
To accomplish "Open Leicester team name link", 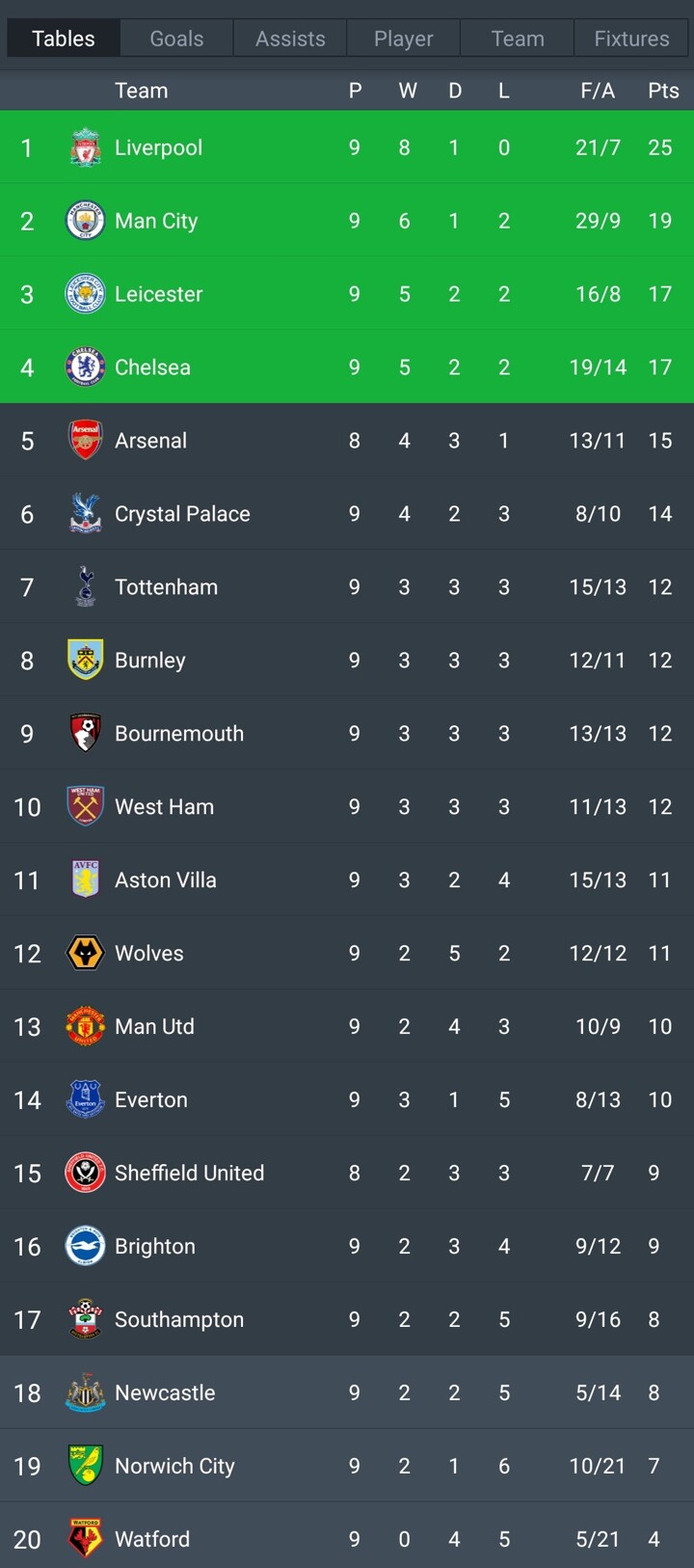I will (158, 294).
